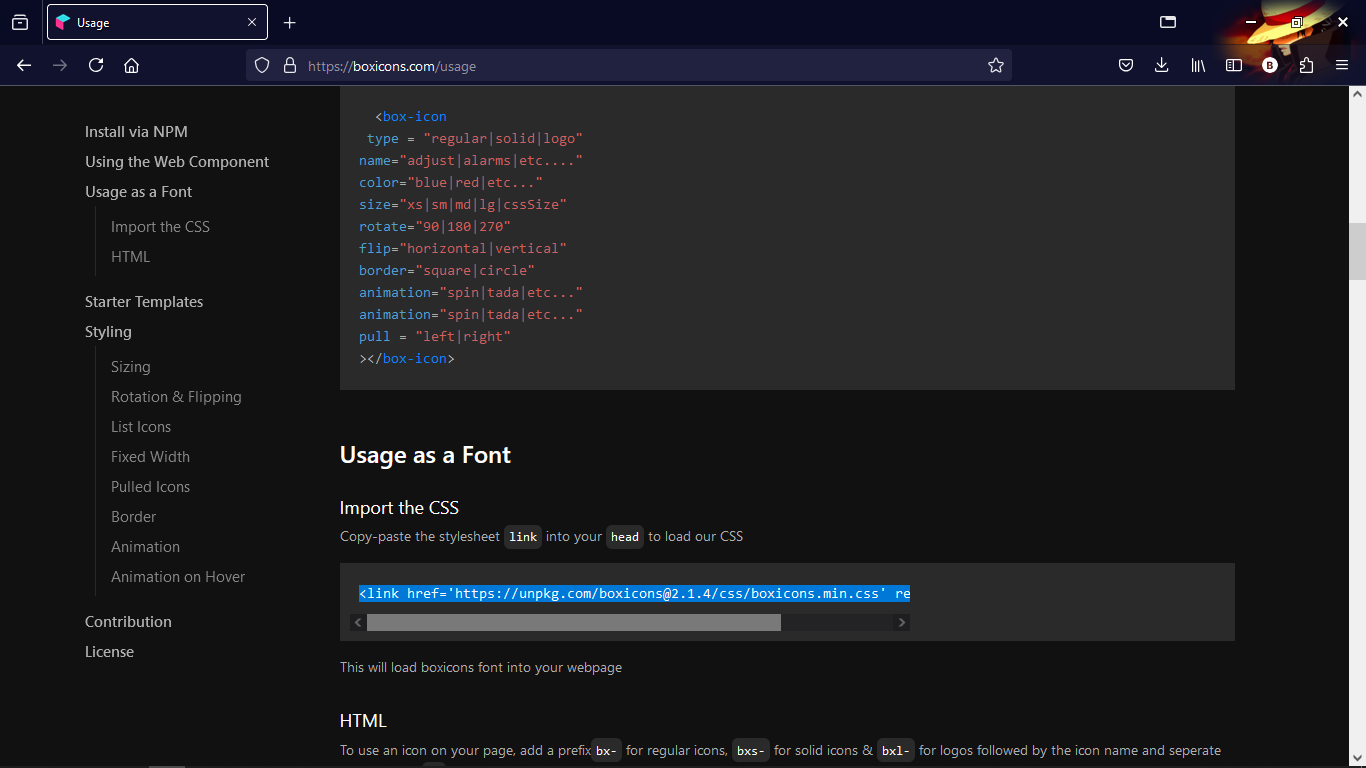
Task: Open the account B avatar icon
Action: coord(1270,66)
